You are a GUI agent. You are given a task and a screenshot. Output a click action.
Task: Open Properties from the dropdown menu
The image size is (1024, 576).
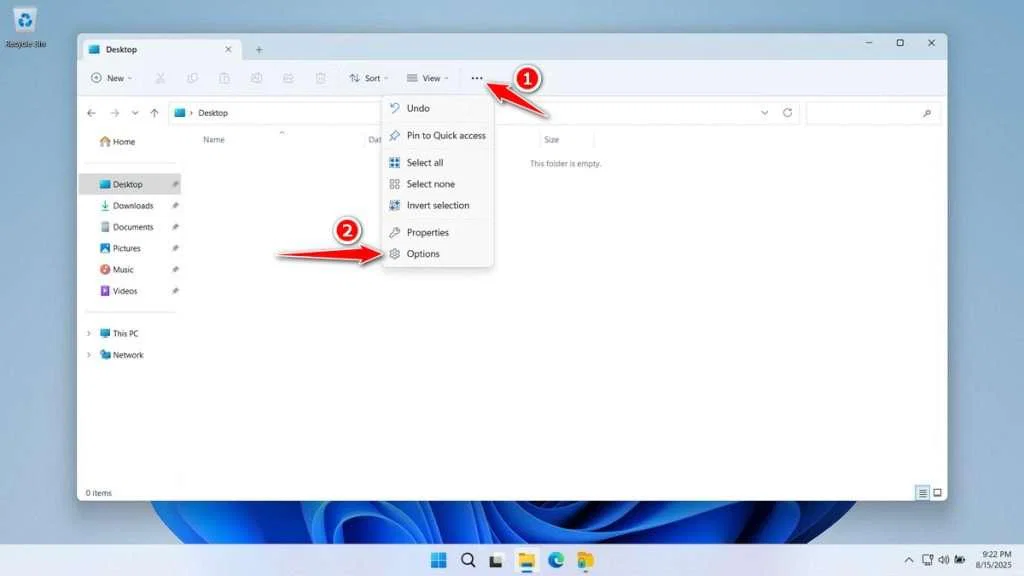tap(429, 232)
